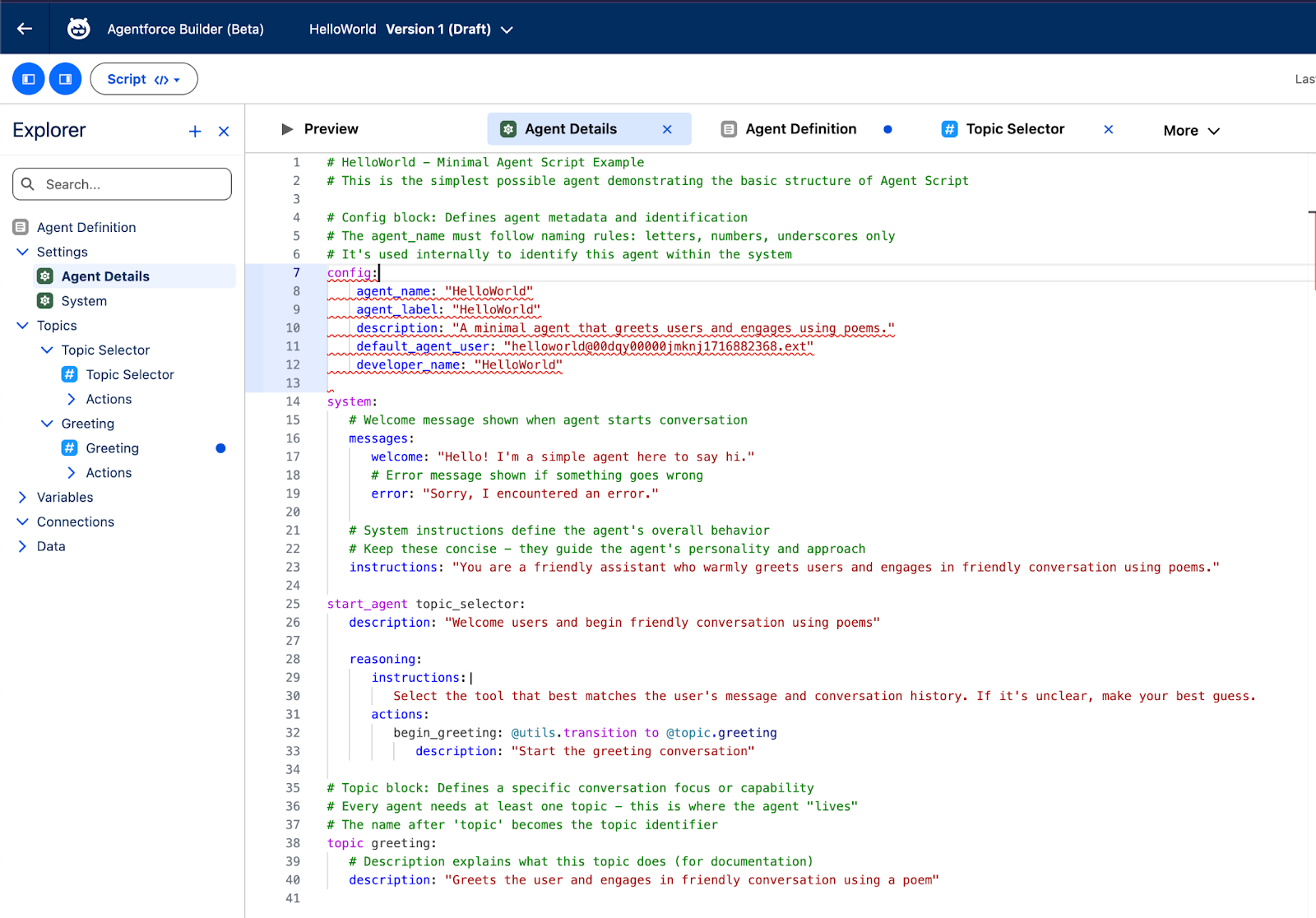Expand Actions under Greeting topic
Screen dimensions: 1316x918
coord(72,473)
